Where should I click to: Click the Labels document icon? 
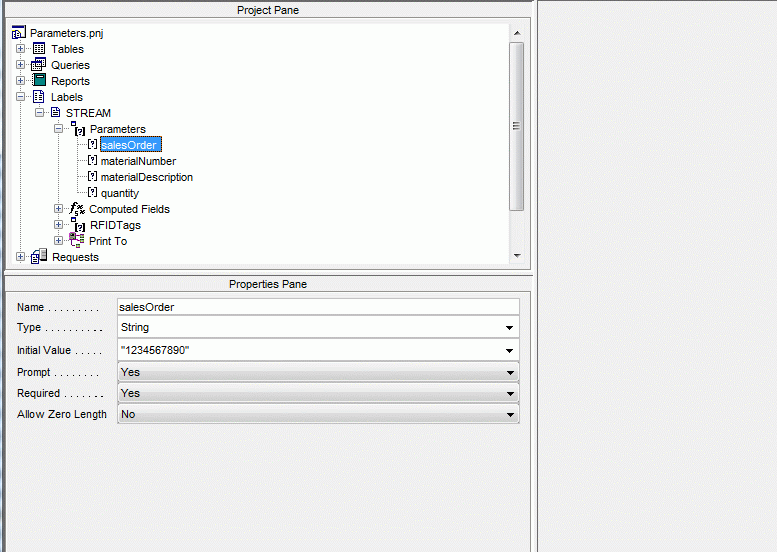coord(39,97)
